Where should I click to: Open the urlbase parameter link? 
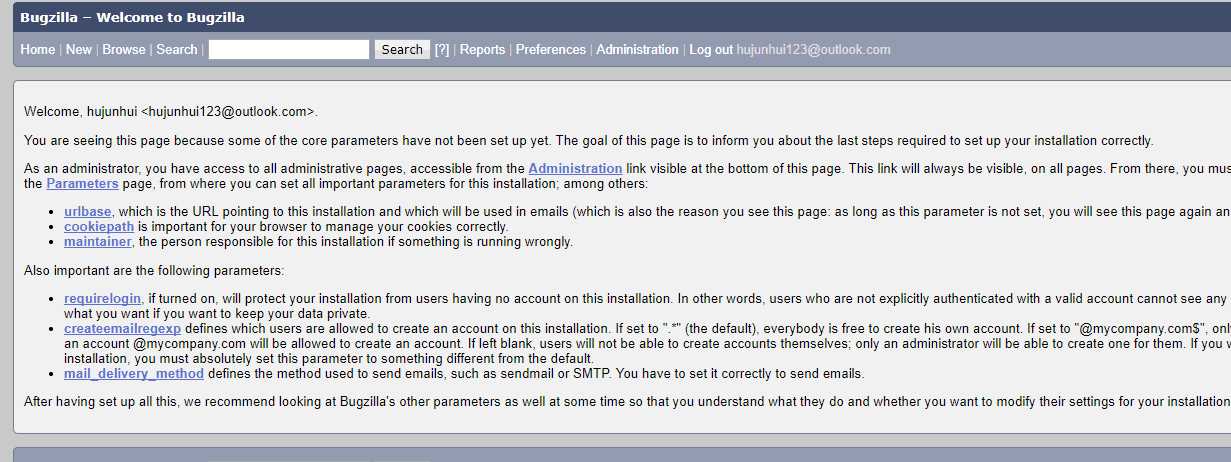click(x=88, y=212)
